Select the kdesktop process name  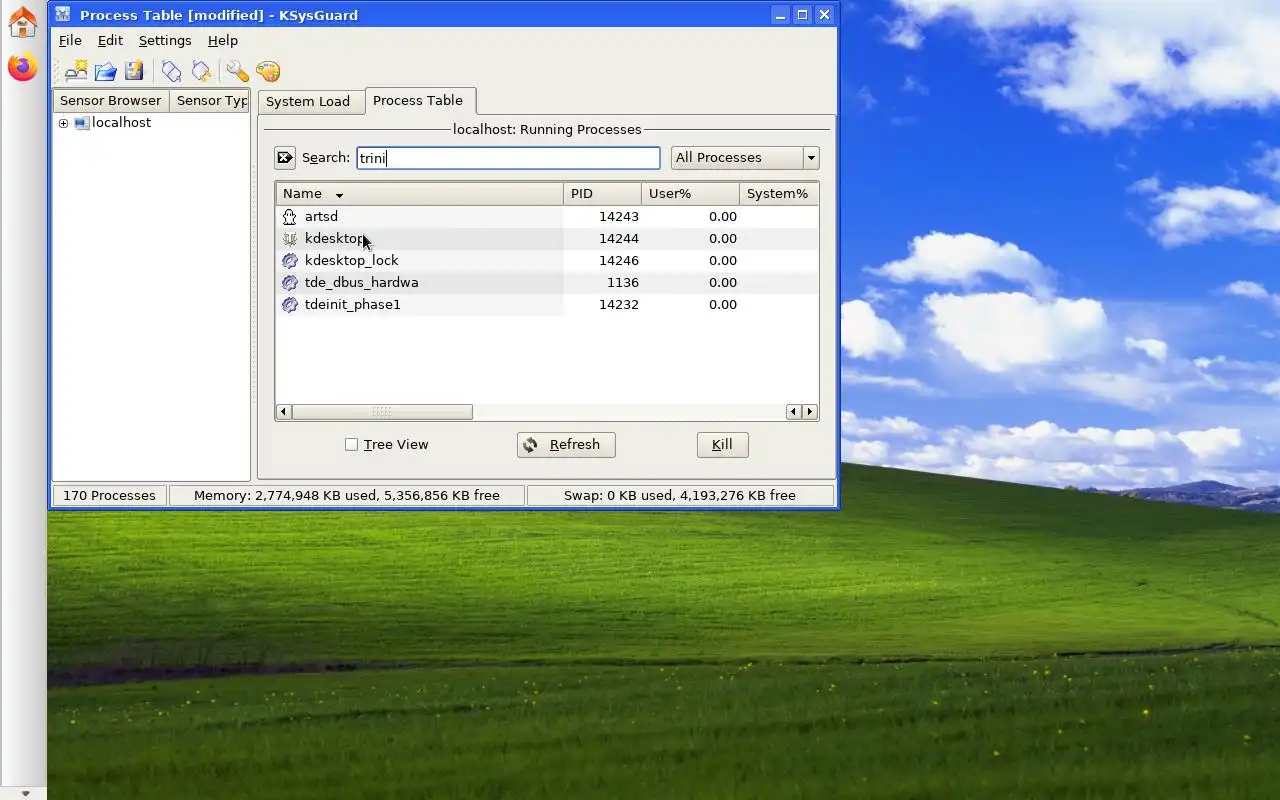click(336, 239)
